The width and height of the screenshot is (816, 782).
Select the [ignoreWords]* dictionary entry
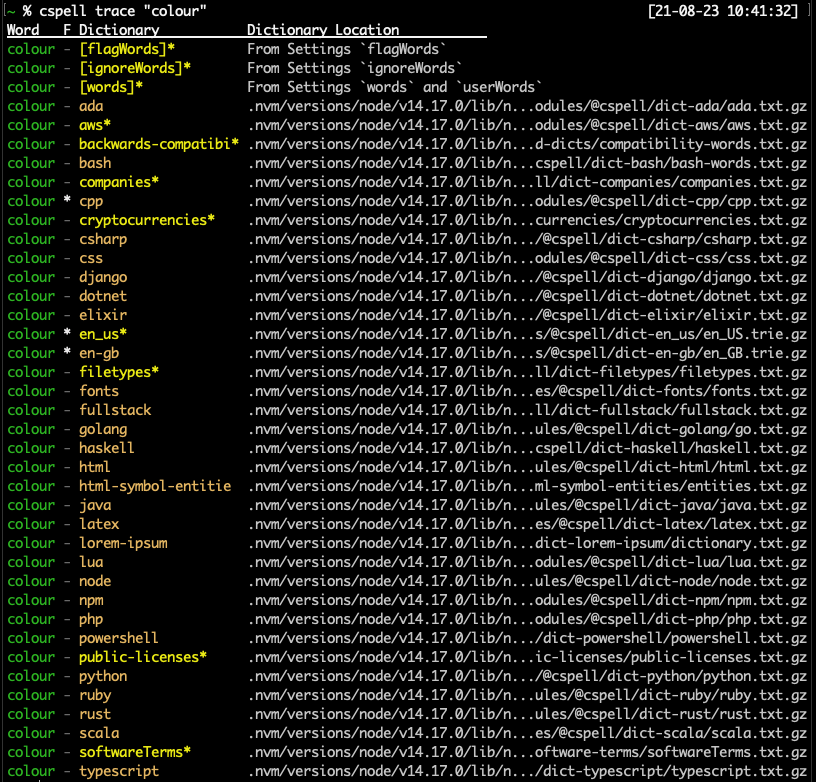click(x=135, y=68)
